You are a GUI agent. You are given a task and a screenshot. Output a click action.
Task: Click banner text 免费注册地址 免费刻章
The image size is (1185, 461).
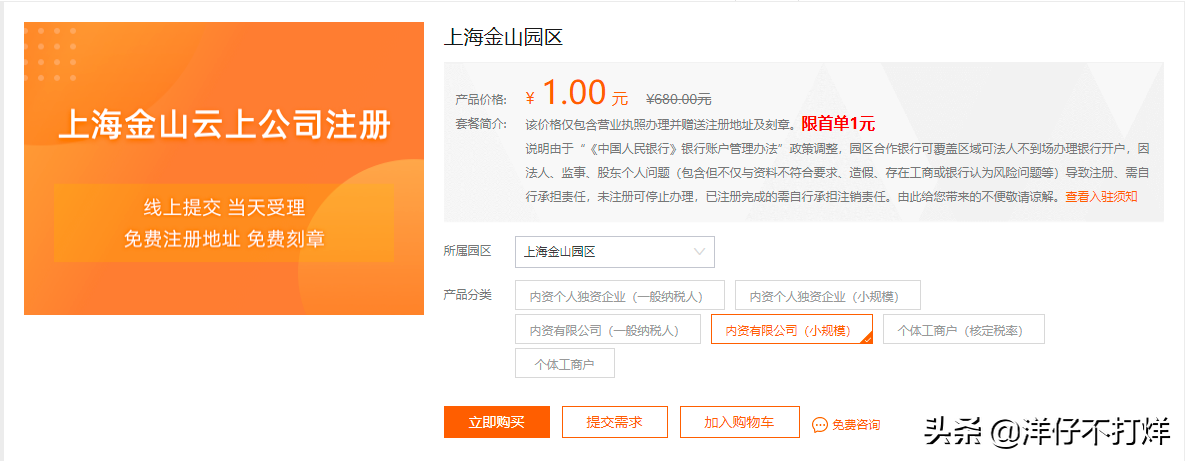[224, 239]
